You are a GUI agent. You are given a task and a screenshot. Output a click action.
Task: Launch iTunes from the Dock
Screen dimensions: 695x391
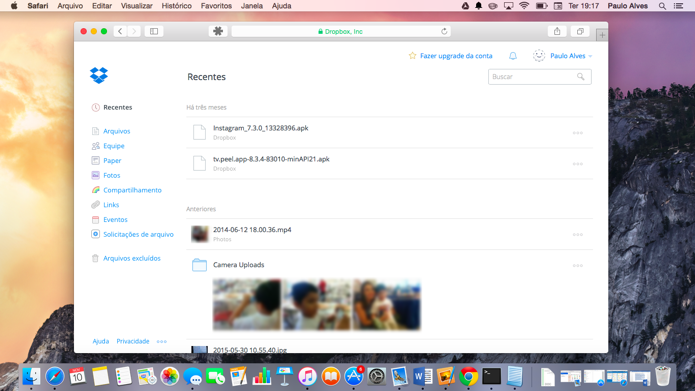307,377
